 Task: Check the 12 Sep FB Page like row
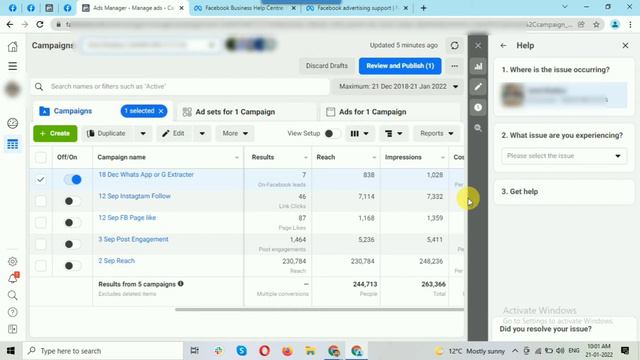pyautogui.click(x=41, y=222)
